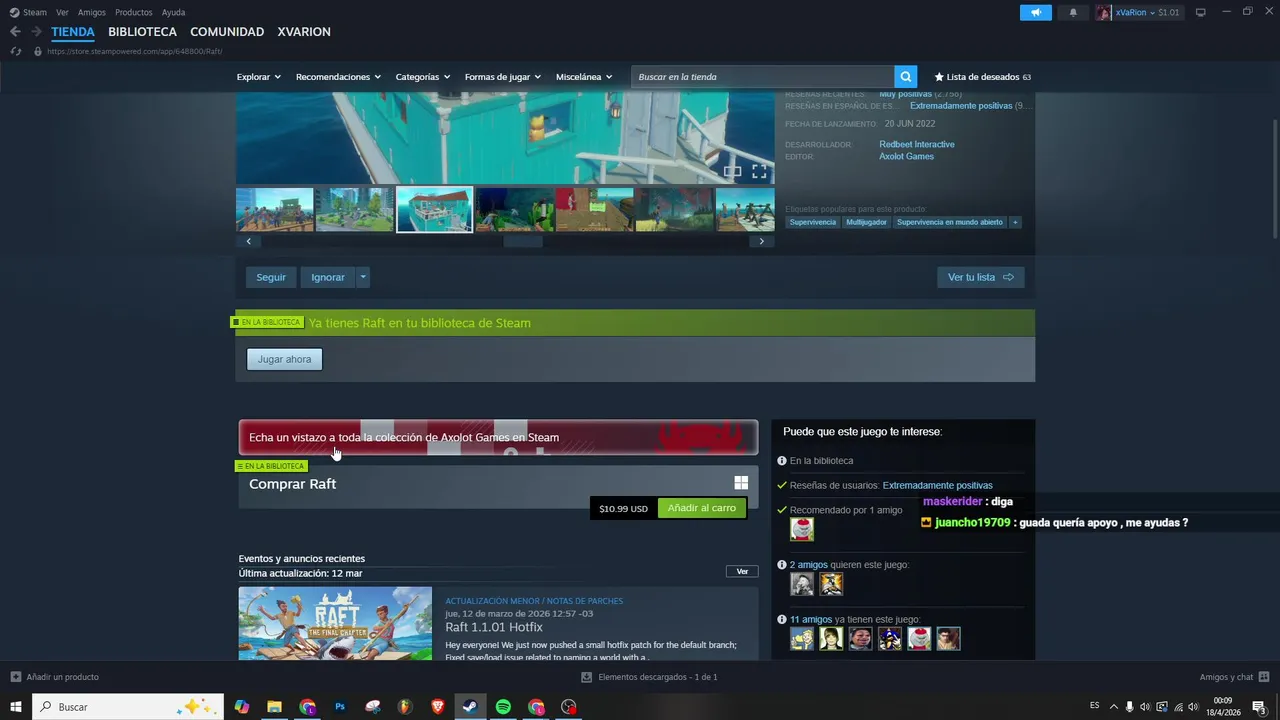
Task: Click the Ver button for recent events
Action: [x=742, y=572]
